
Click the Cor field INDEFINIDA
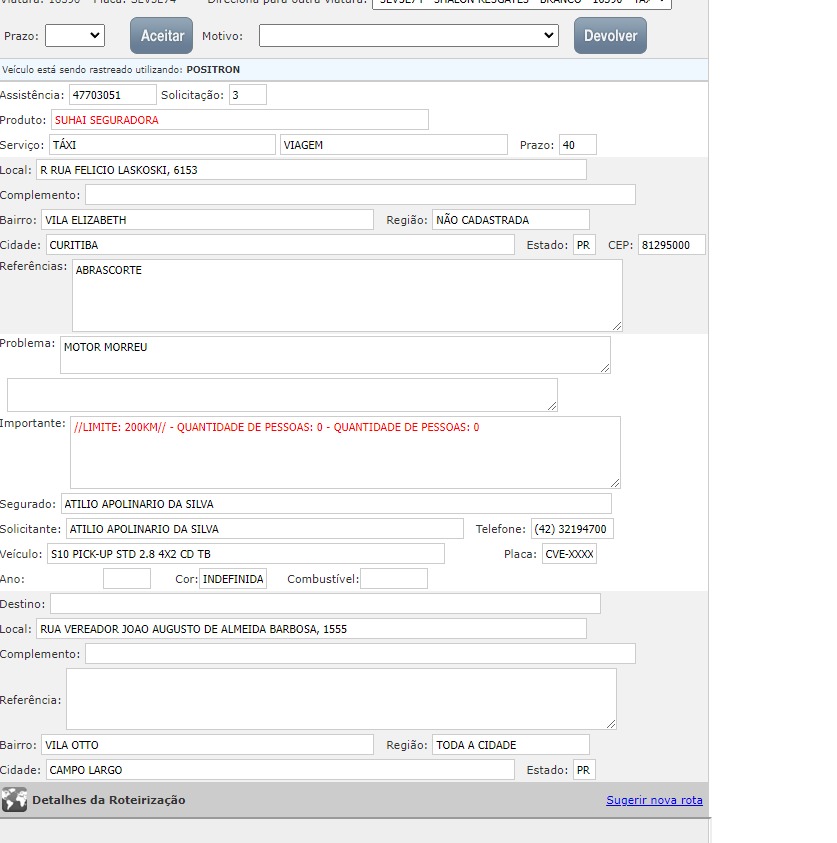point(233,579)
